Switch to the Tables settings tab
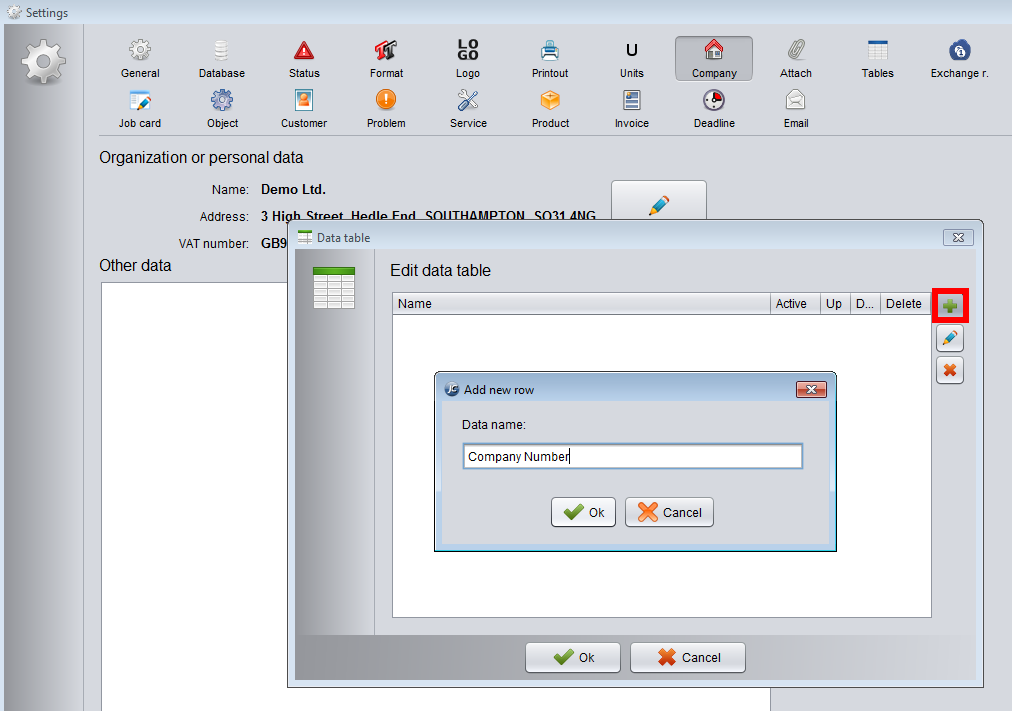The width and height of the screenshot is (1012, 711). 877,58
